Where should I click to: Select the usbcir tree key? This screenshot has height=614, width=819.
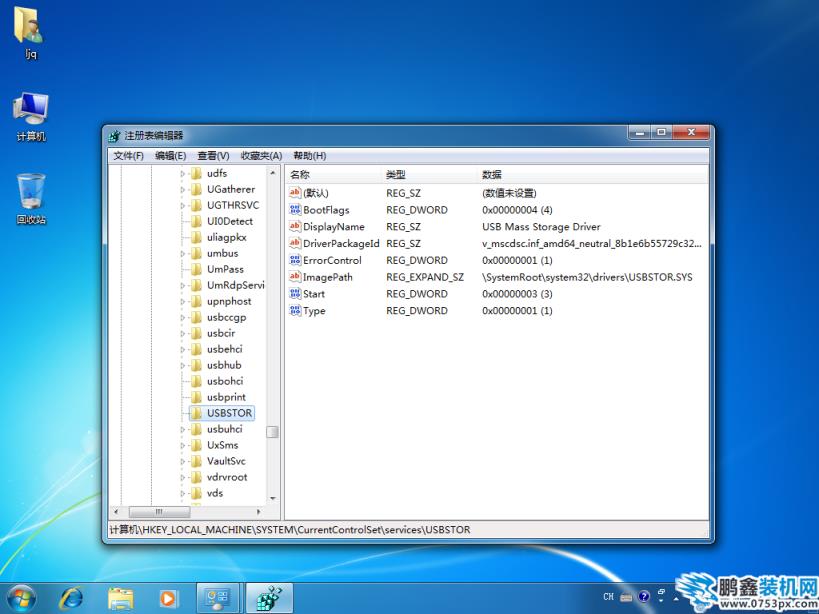(221, 333)
